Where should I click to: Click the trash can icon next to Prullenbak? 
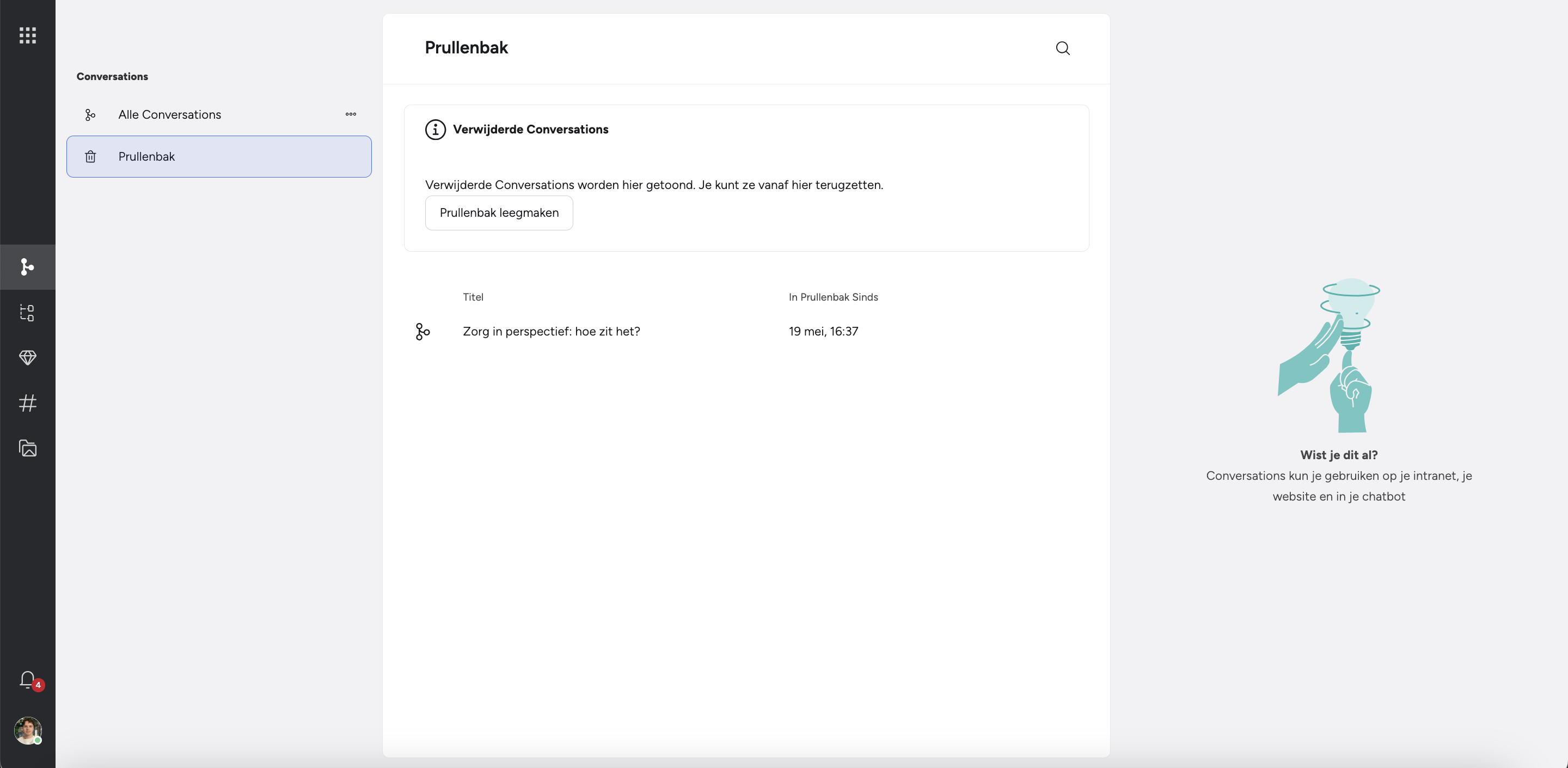click(x=90, y=156)
